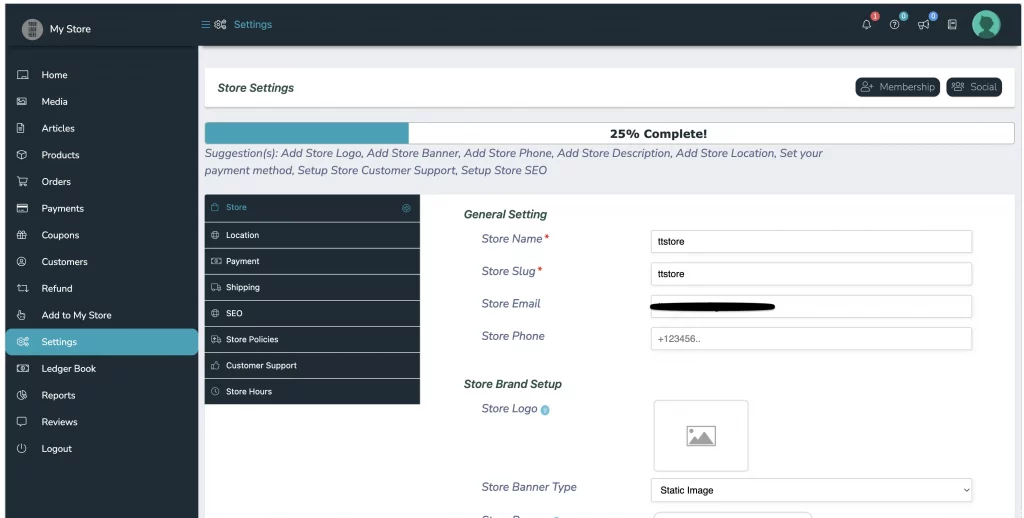Open Ledger Book from the sidebar
This screenshot has width=1024, height=518.
tap(68, 368)
